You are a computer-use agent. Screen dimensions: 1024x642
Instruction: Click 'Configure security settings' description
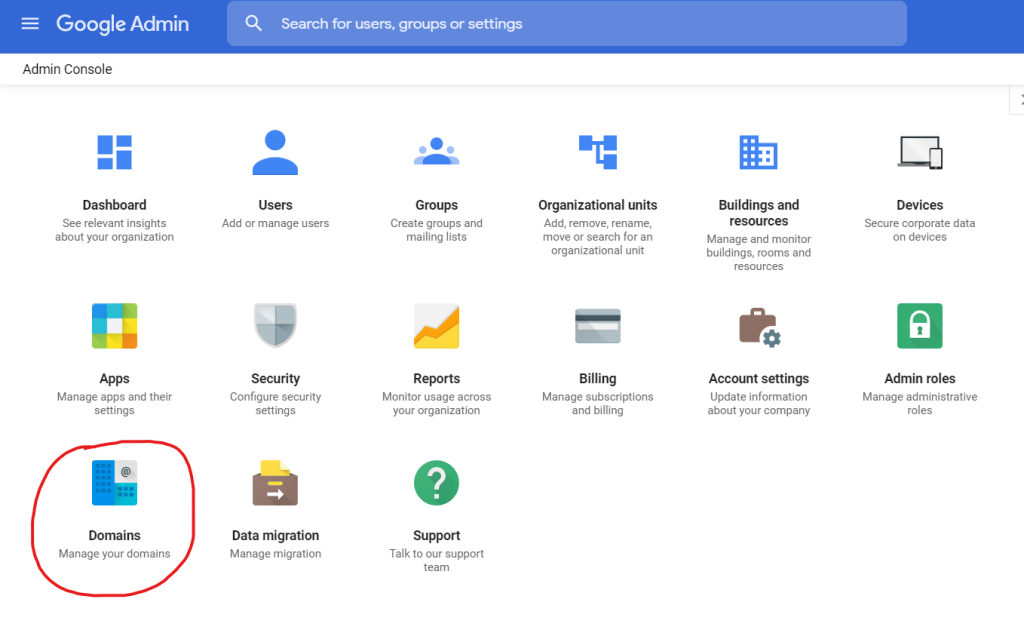point(275,404)
